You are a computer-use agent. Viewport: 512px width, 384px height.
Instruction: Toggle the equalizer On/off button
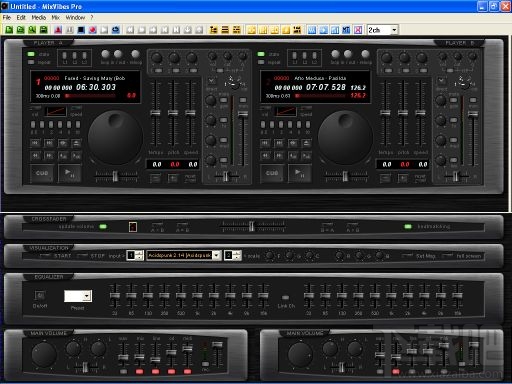click(x=40, y=295)
